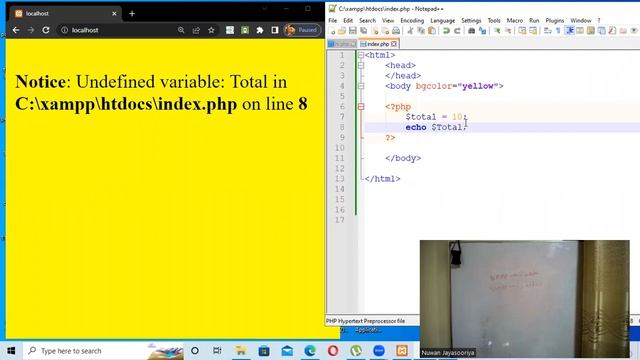Click the $total = 10 code line
The image size is (640, 360).
(x=436, y=117)
